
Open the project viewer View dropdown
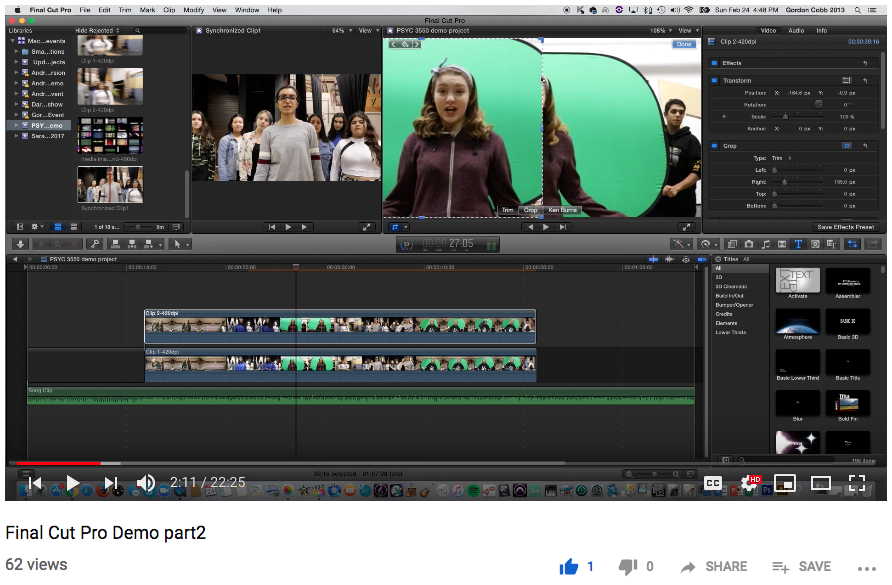[688, 31]
